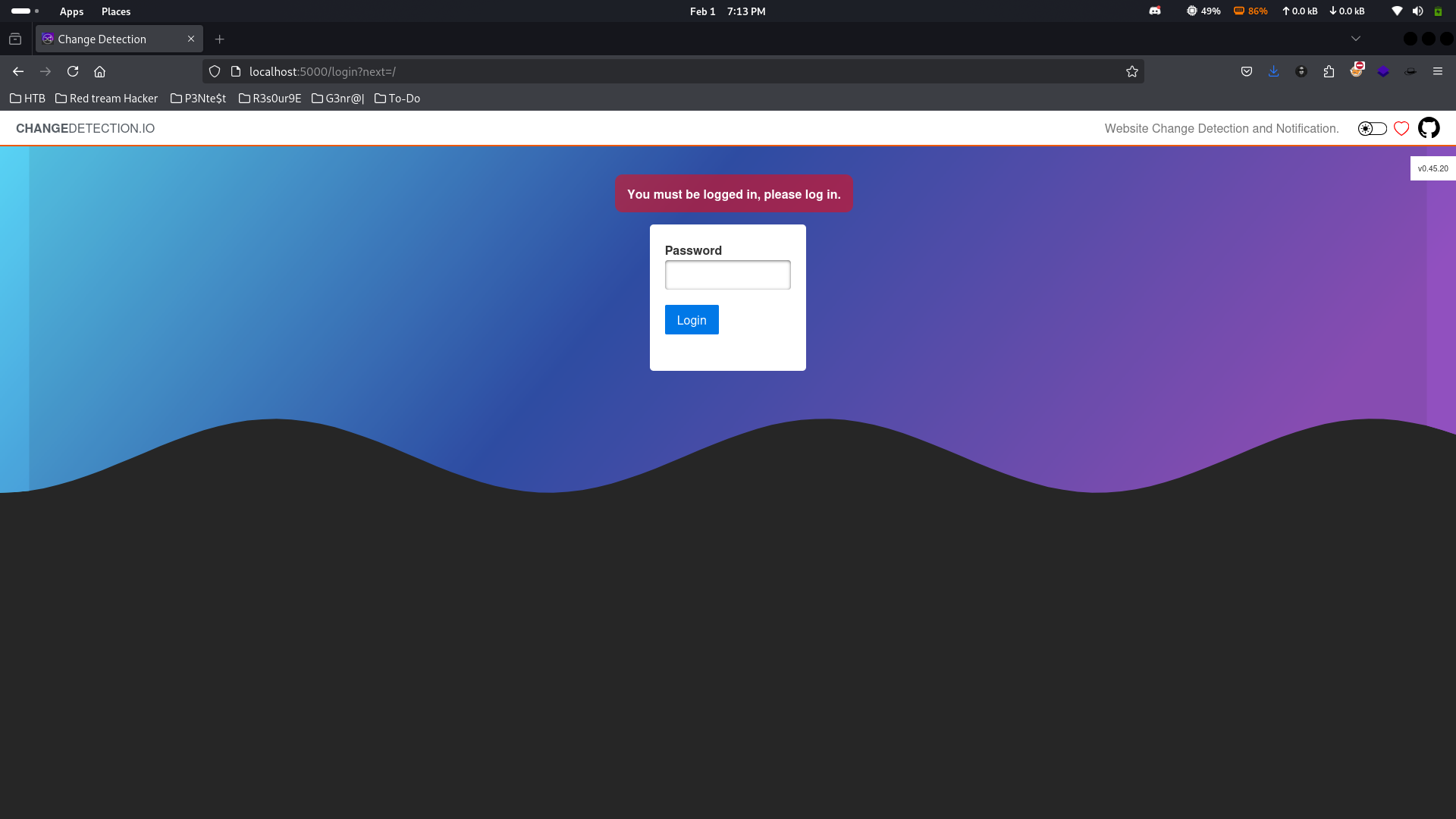Click the site information page icon
The image size is (1456, 819).
tap(236, 71)
